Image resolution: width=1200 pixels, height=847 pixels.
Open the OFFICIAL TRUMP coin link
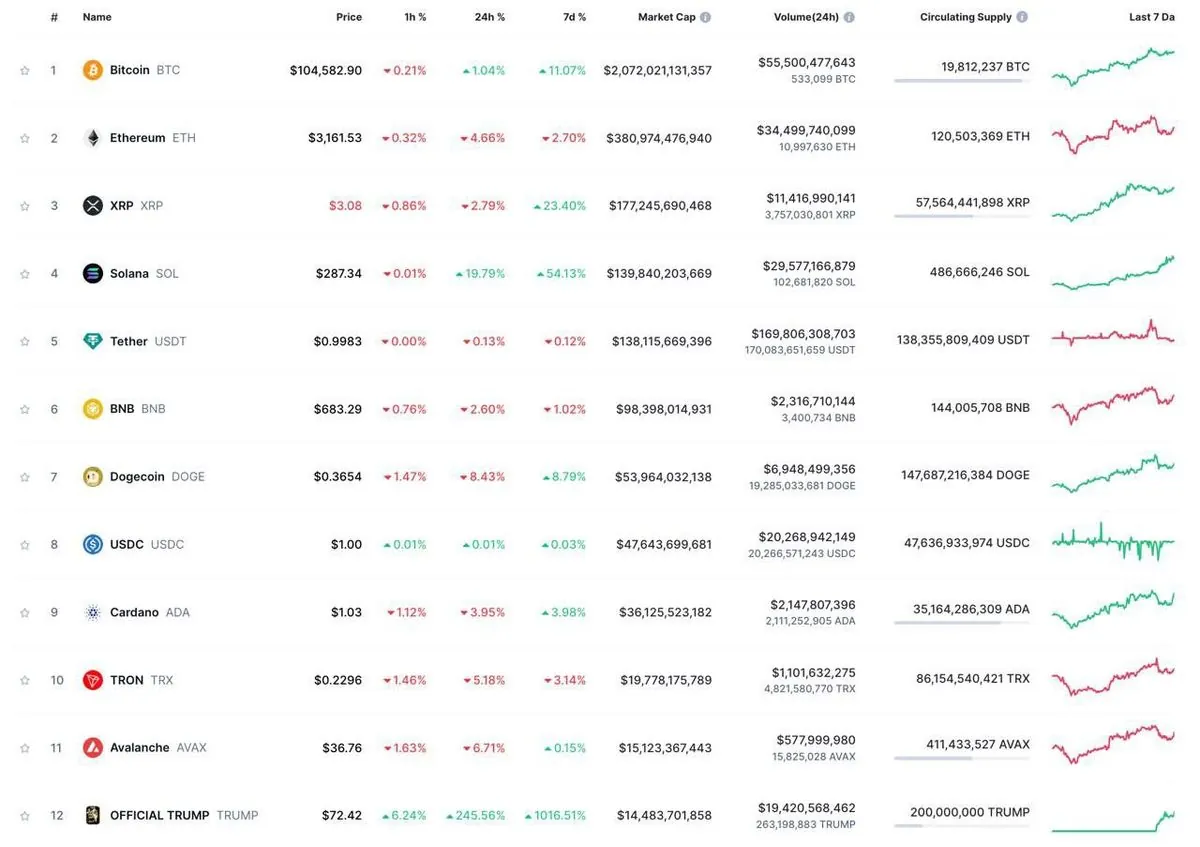pyautogui.click(x=160, y=815)
